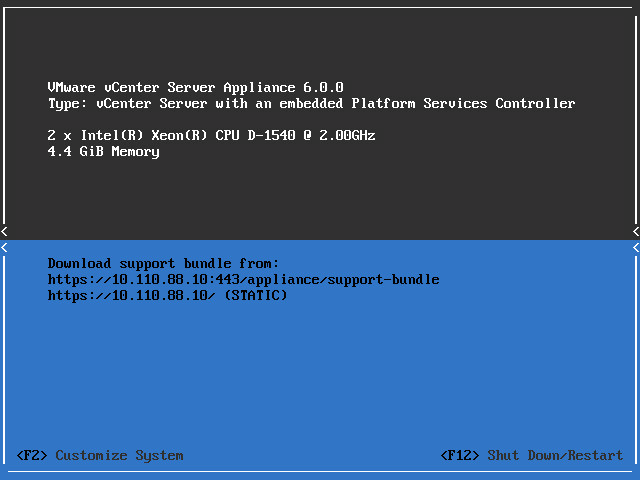Open the support-bundle URL on port 443
The height and width of the screenshot is (480, 640).
pyautogui.click(x=244, y=280)
